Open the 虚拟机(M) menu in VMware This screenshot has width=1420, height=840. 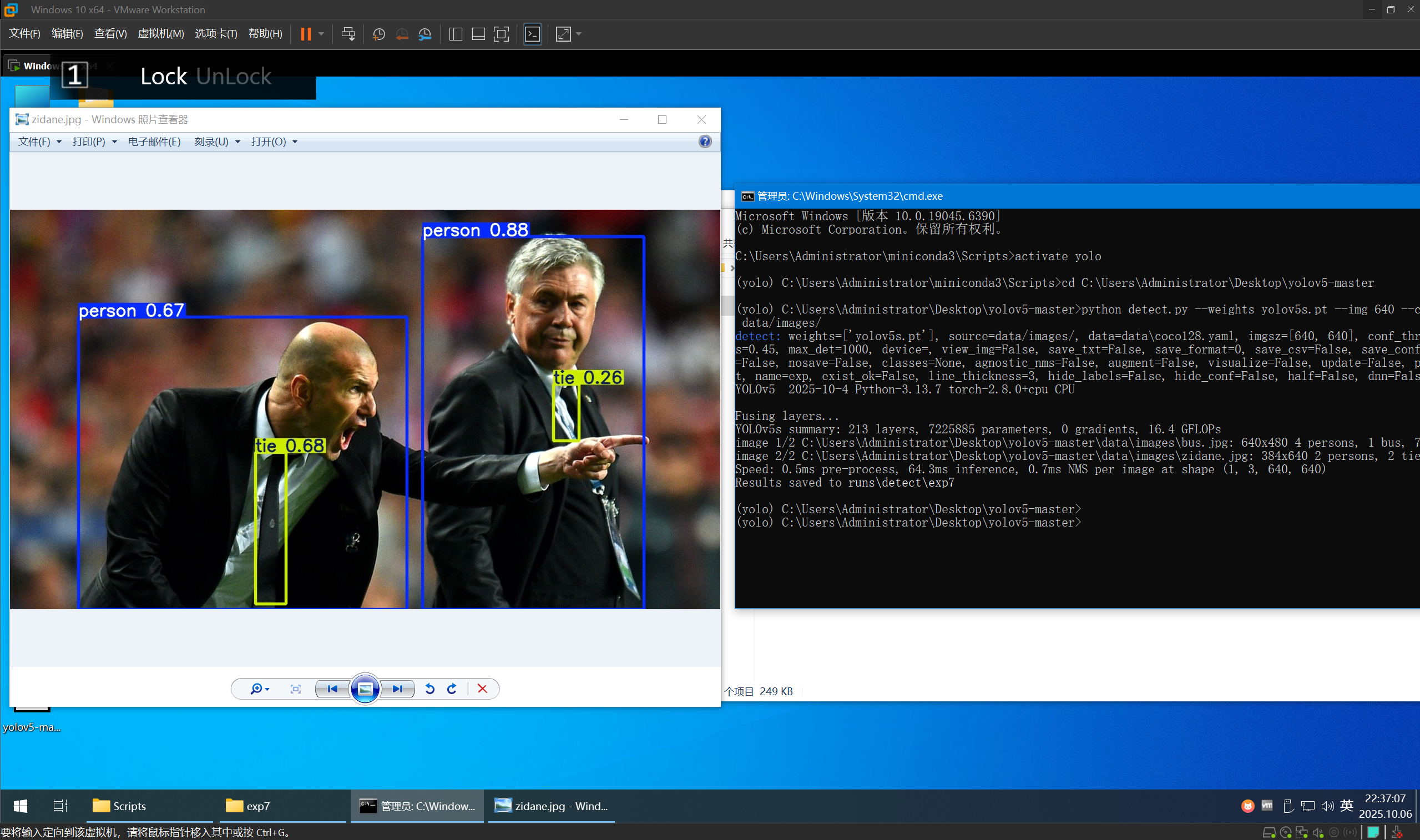point(161,33)
